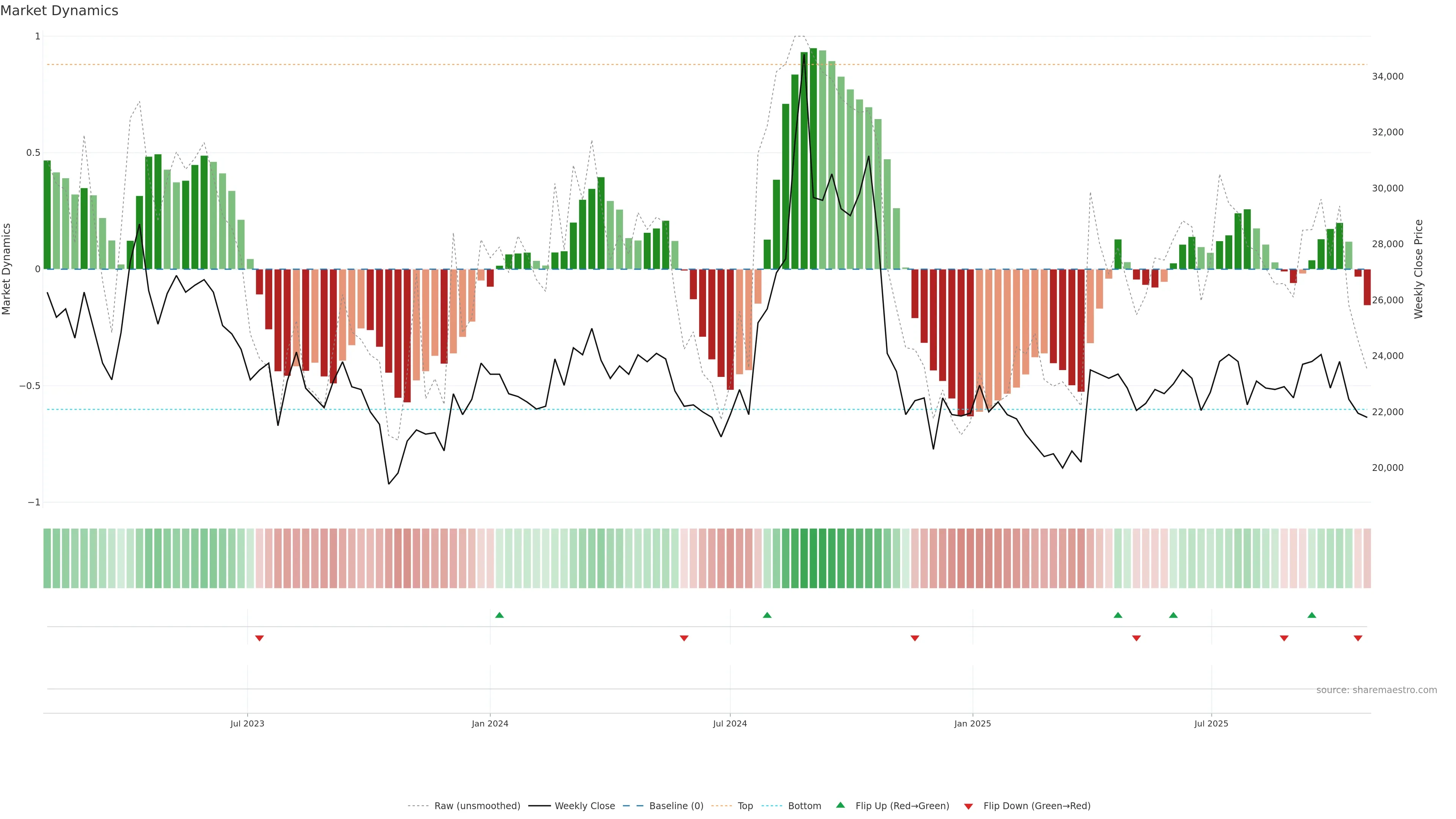The image size is (1456, 819).
Task: Click the Jan 2025 x-axis label
Action: 972,723
